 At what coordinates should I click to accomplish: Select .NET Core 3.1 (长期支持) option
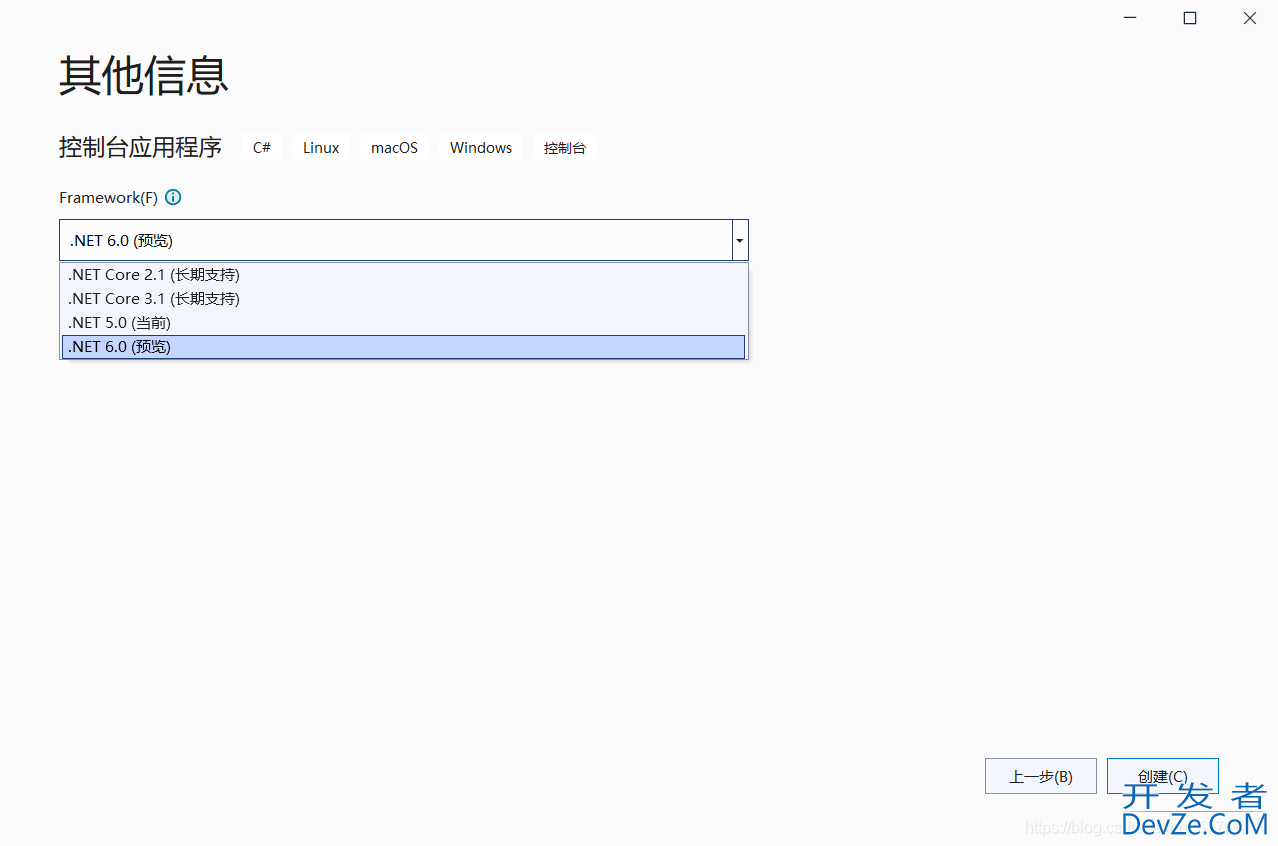404,299
